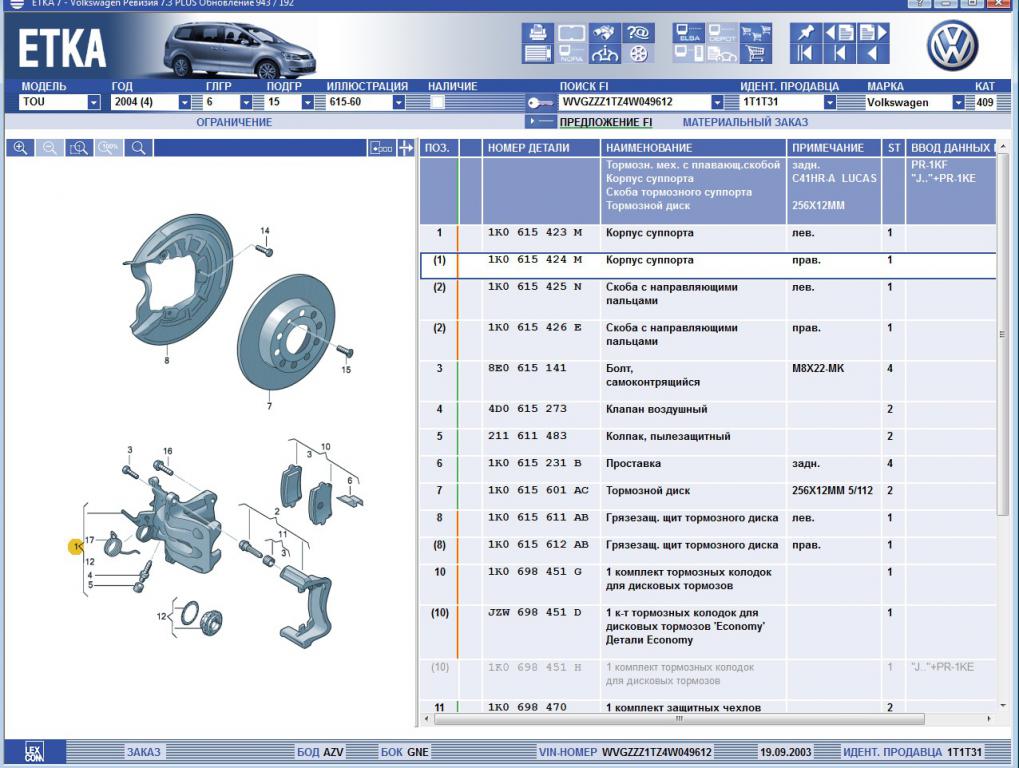Image resolution: width=1019 pixels, height=768 pixels.
Task: Click the ST column header
Action: coord(894,148)
